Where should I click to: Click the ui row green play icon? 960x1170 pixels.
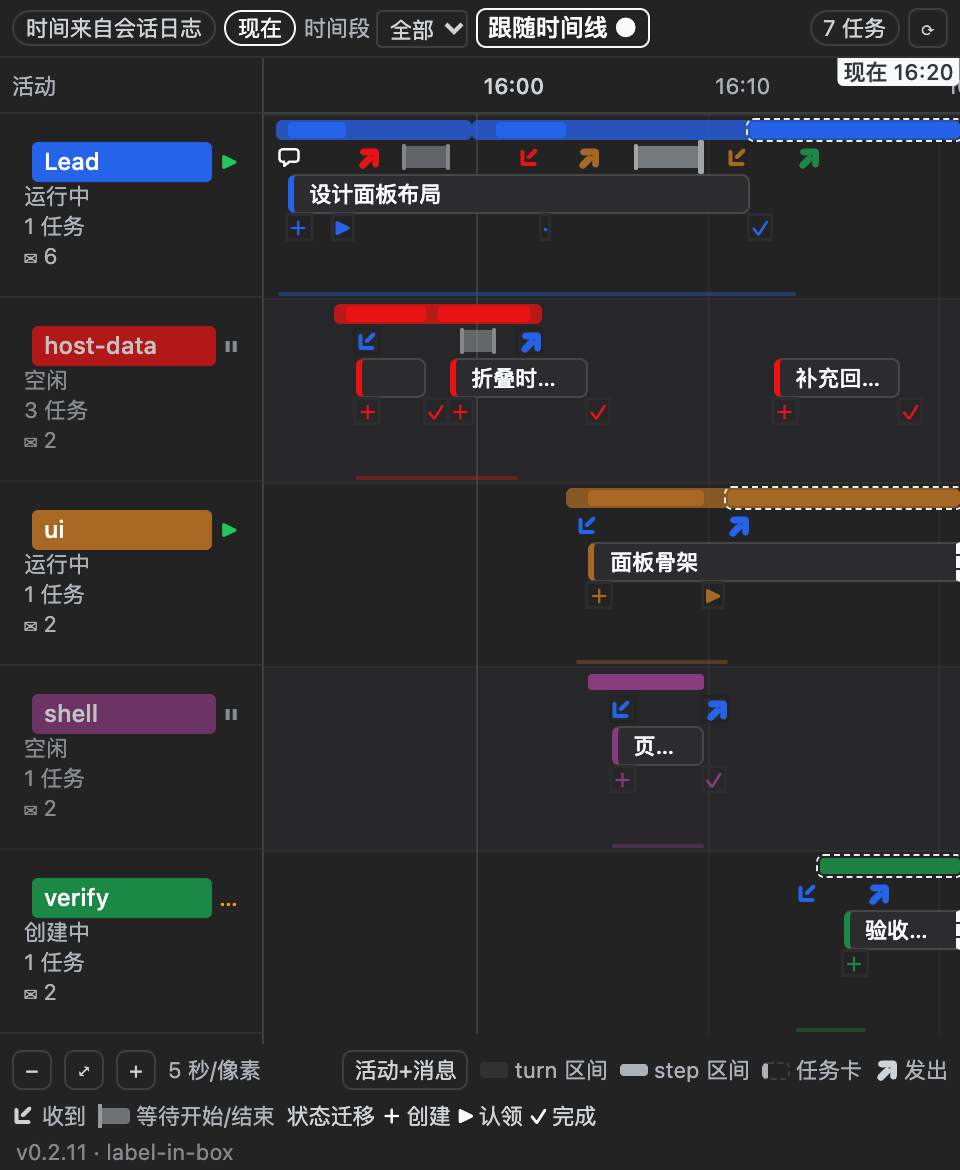(229, 530)
